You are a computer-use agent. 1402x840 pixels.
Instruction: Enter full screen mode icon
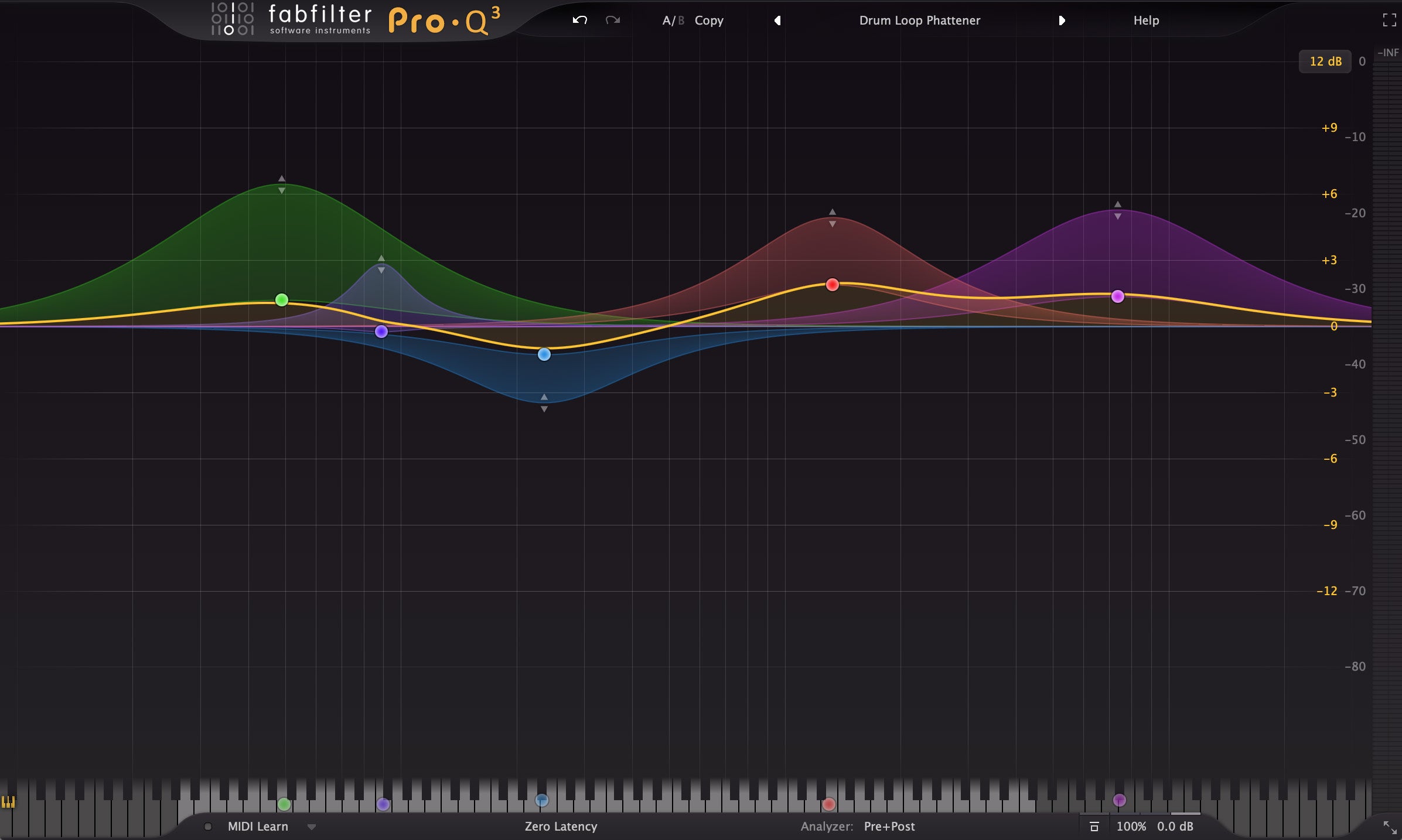pyautogui.click(x=1389, y=20)
